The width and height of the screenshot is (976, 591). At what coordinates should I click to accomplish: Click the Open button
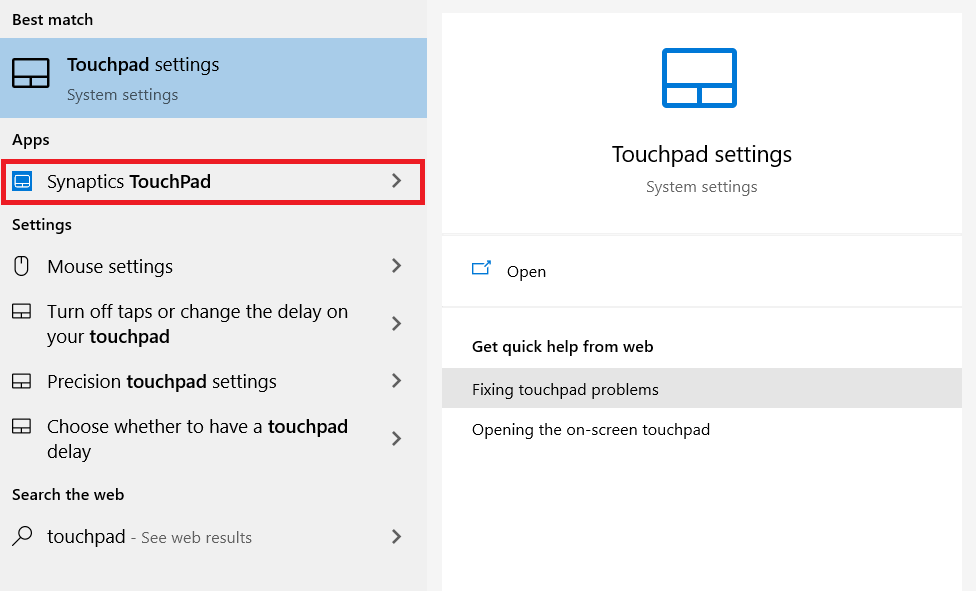[x=527, y=271]
